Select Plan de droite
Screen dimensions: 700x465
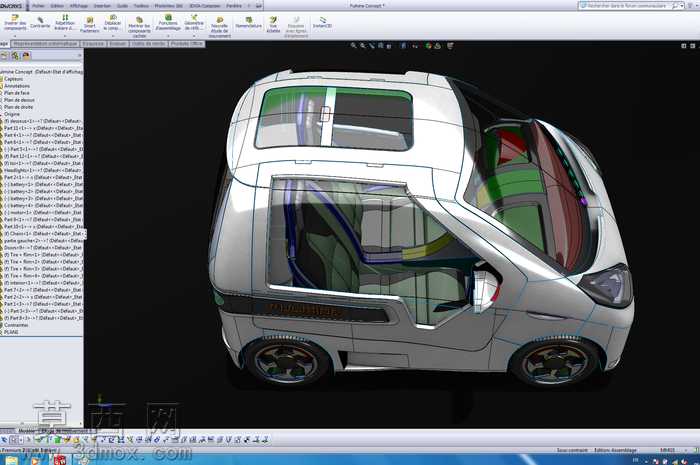click(18, 107)
